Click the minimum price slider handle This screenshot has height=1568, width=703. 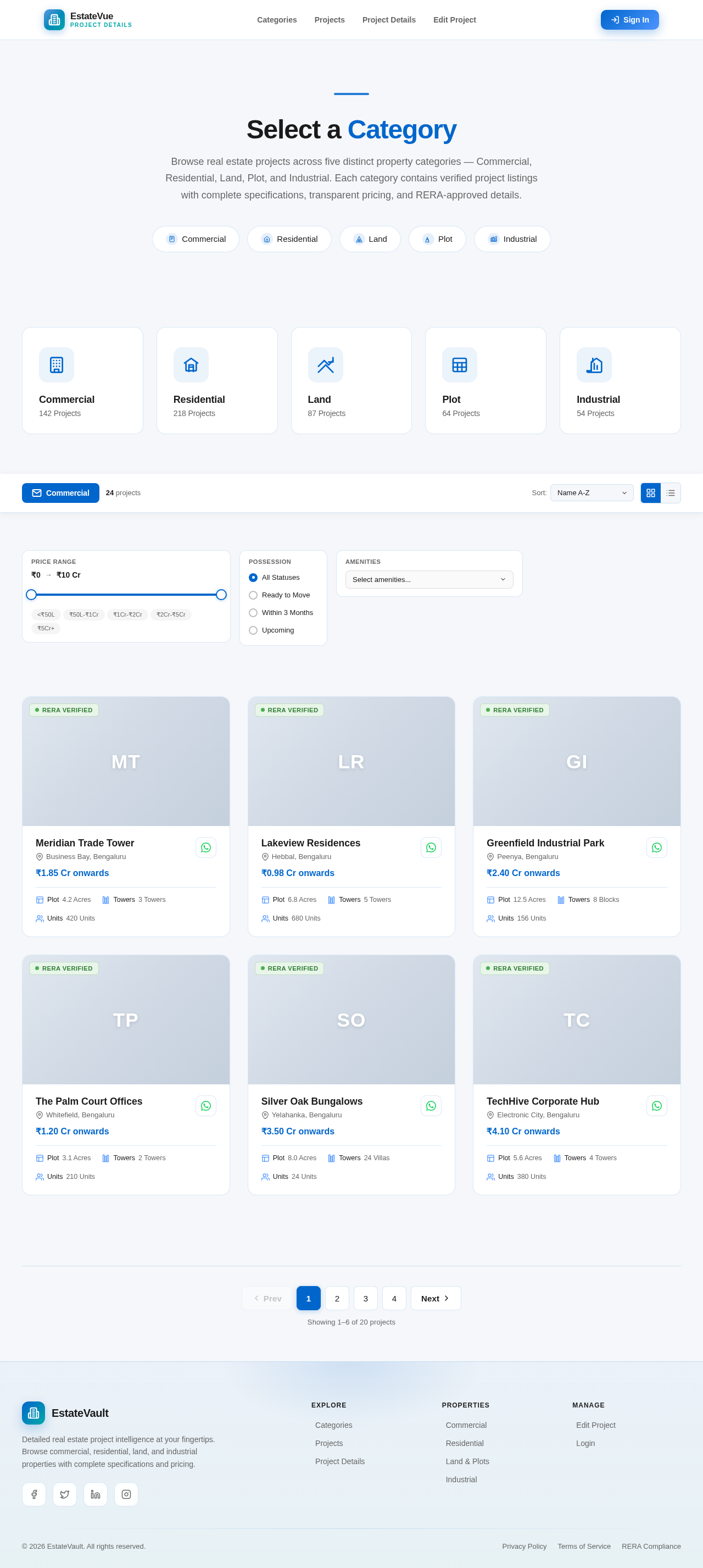tap(31, 594)
